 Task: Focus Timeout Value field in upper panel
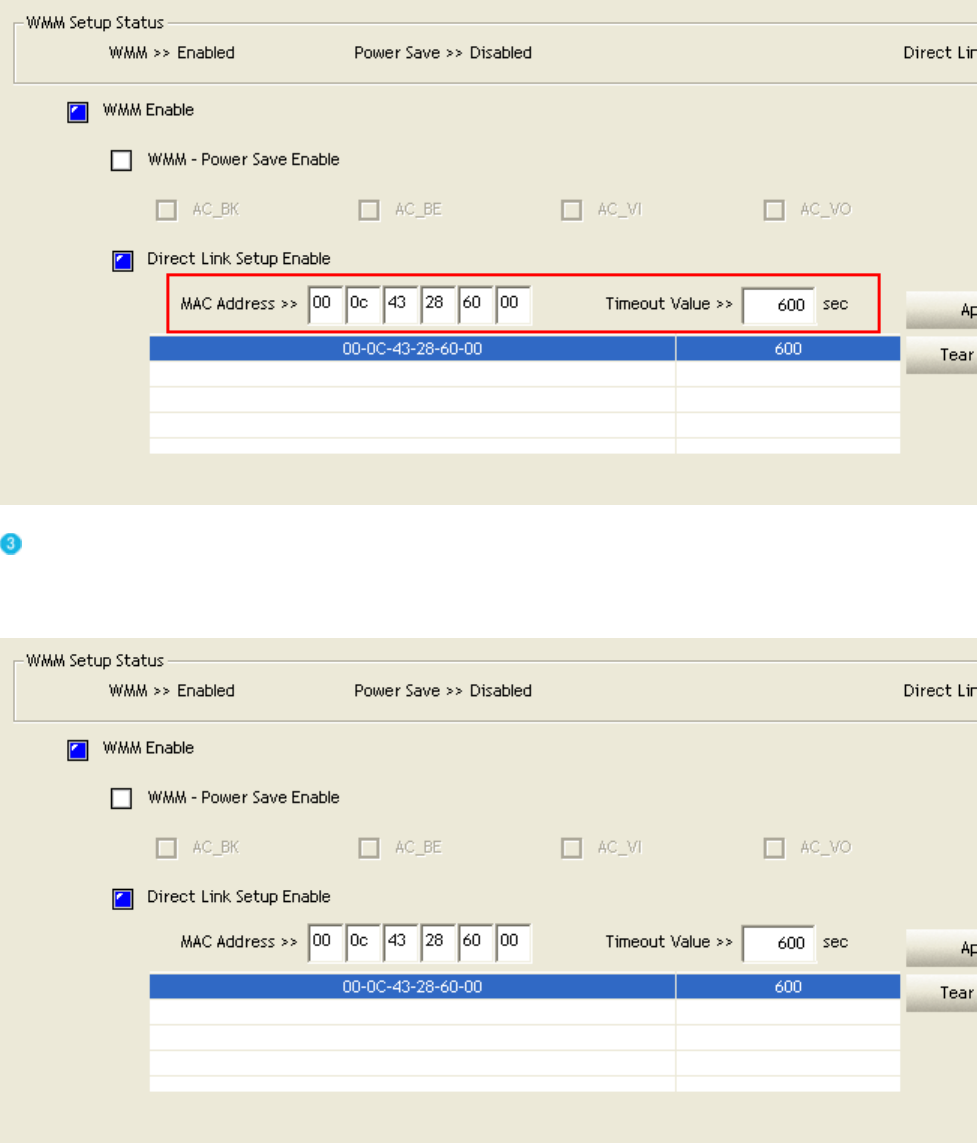tap(778, 305)
